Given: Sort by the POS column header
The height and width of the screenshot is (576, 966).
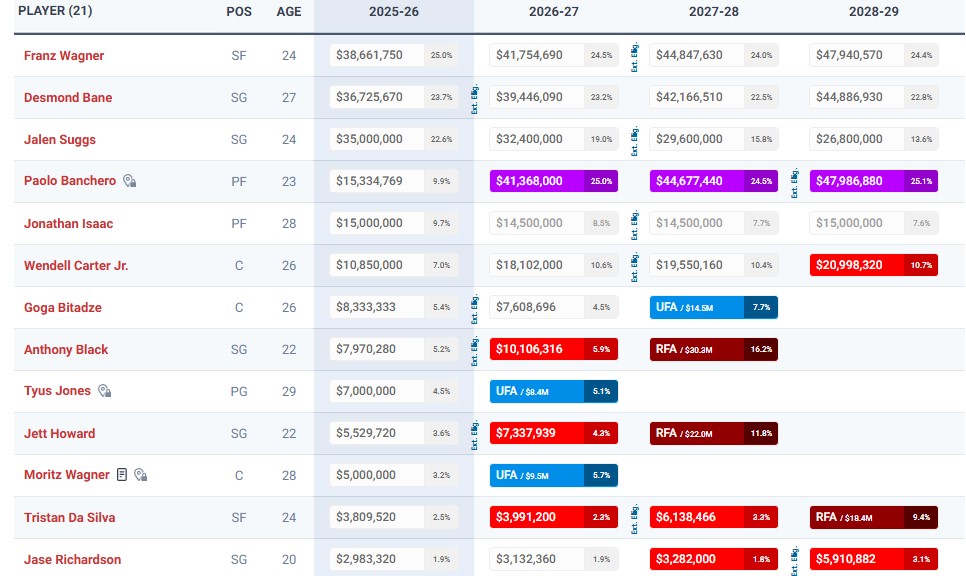Looking at the screenshot, I should pos(239,12).
